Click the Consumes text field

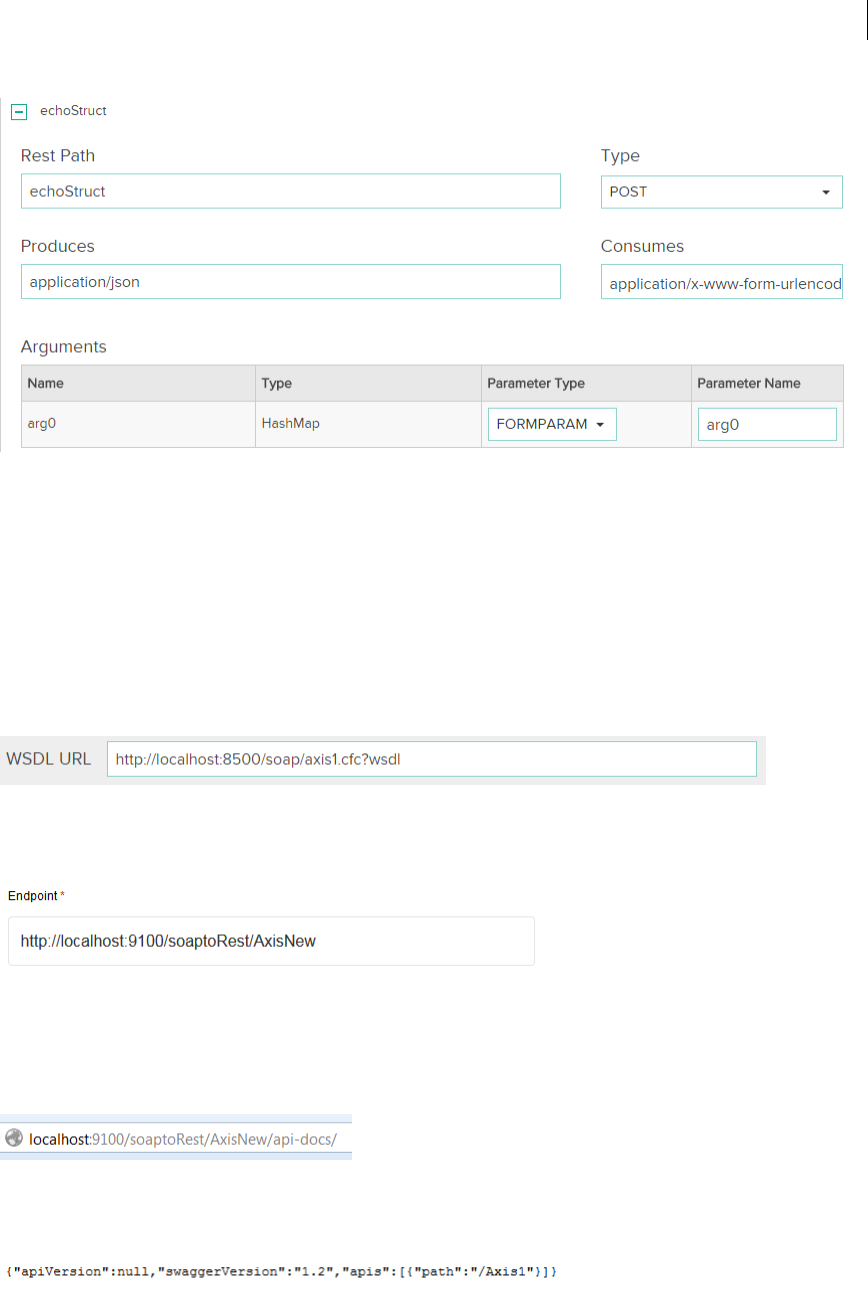coord(721,283)
